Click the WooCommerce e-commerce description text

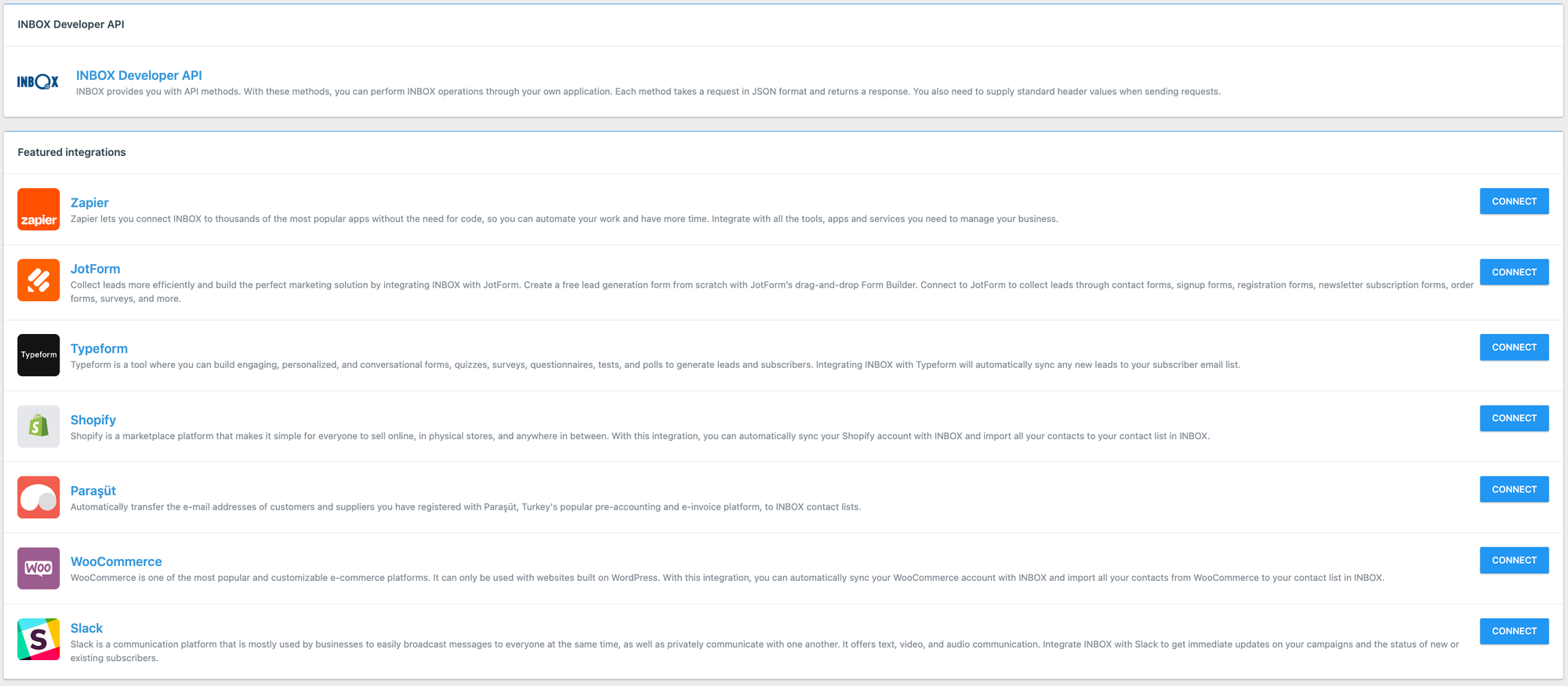[728, 578]
